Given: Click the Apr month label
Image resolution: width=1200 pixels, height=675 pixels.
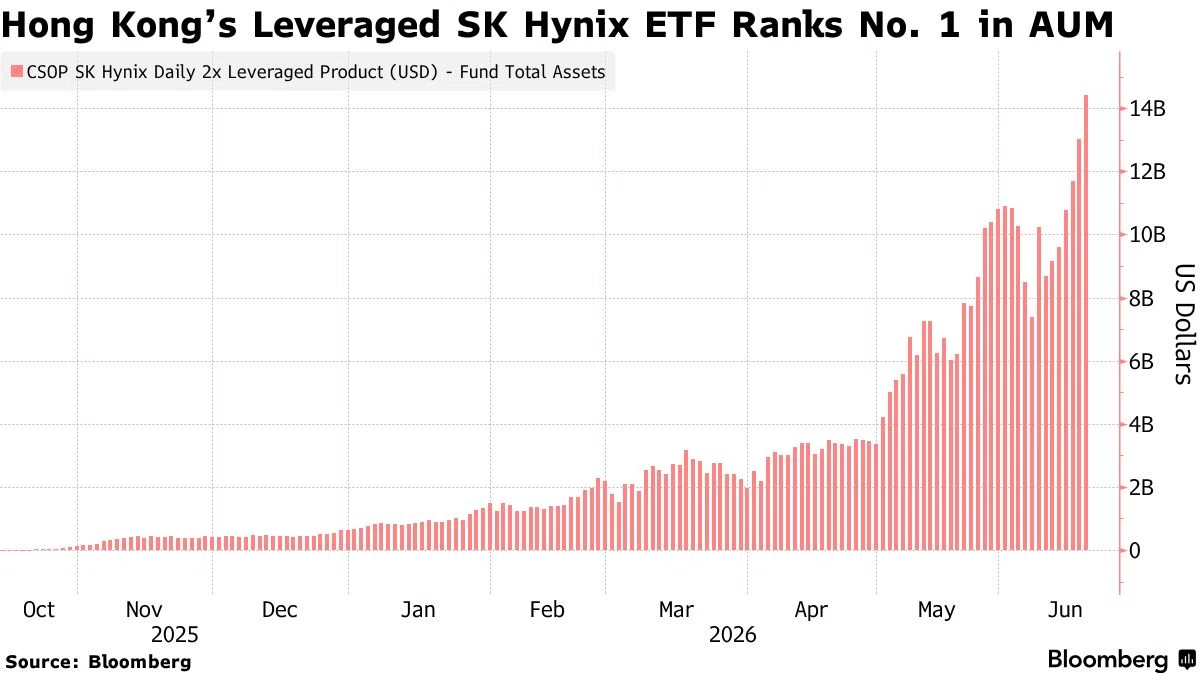Looking at the screenshot, I should click(x=811, y=609).
